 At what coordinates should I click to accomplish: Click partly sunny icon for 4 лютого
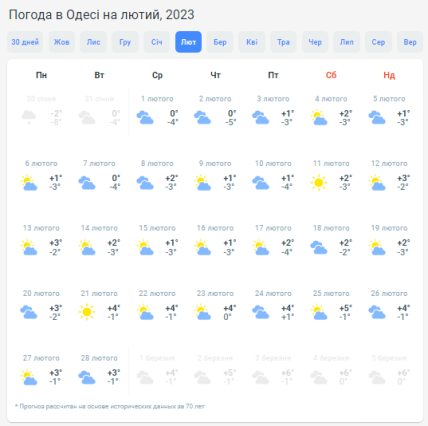coord(319,118)
